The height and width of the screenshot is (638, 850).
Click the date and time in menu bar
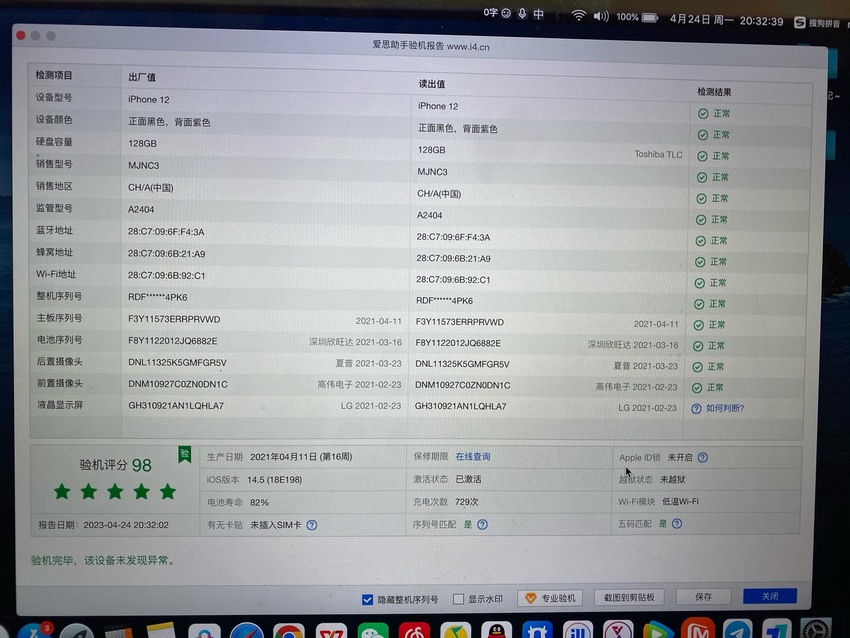[x=726, y=20]
